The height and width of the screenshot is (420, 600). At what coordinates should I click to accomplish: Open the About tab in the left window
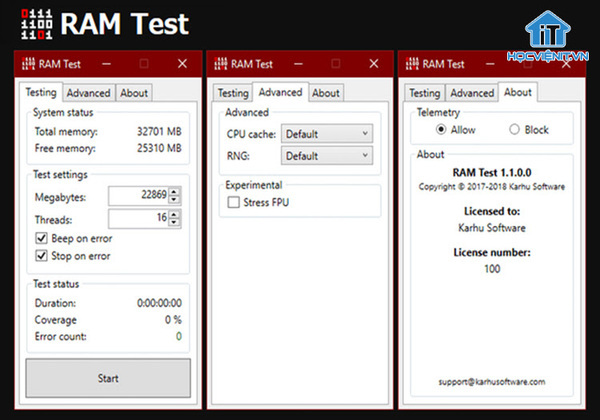(x=134, y=93)
